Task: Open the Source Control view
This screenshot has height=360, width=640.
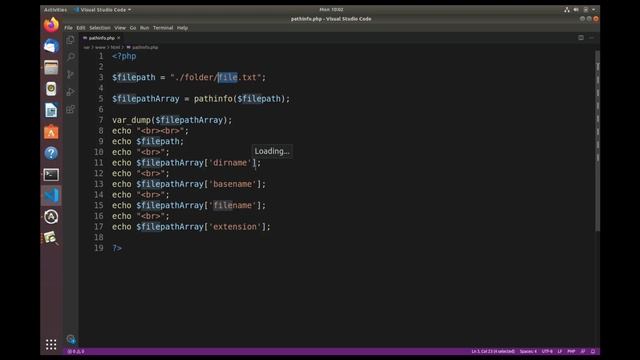Action: 71,74
